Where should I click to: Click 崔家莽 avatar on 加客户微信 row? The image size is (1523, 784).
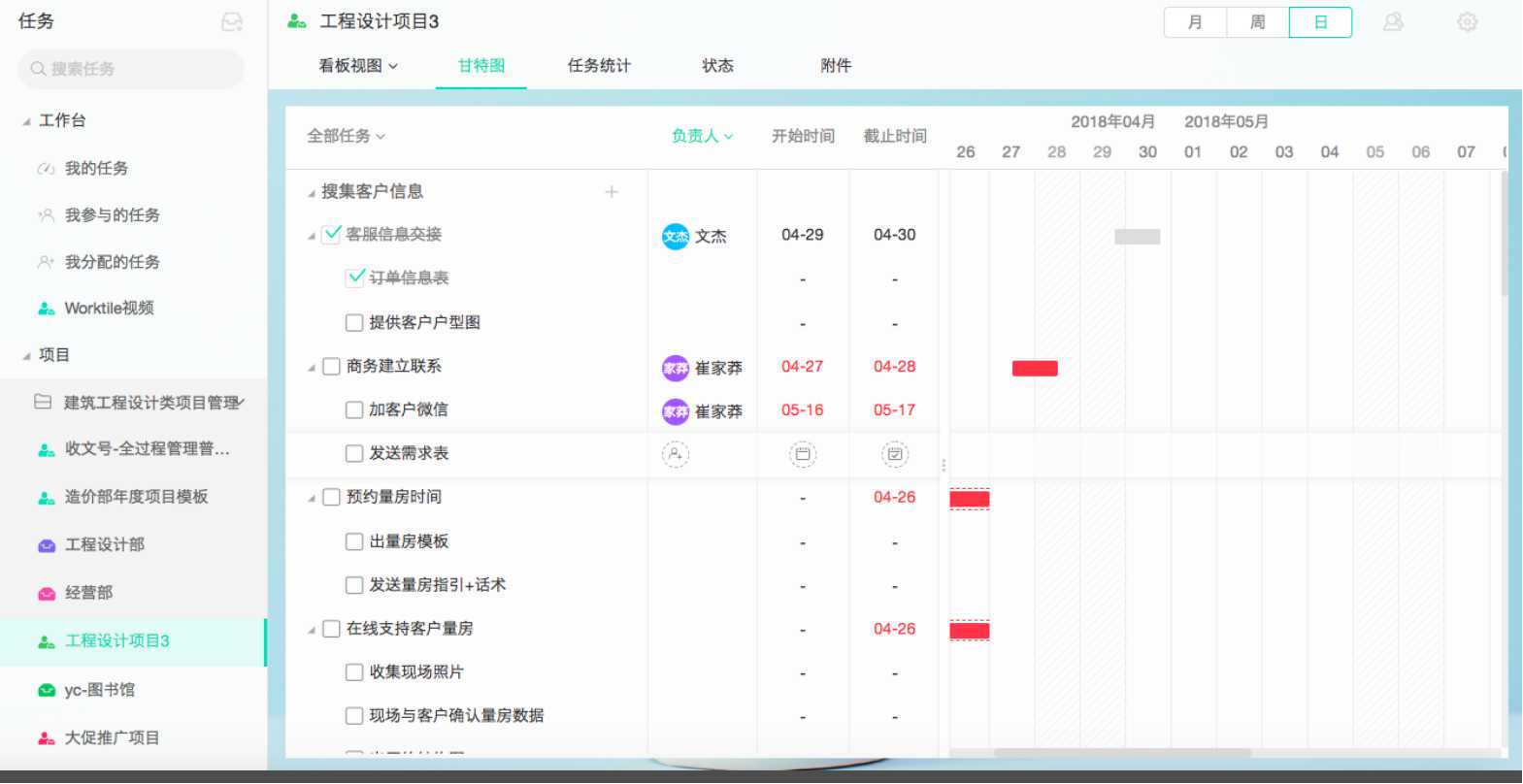676,411
